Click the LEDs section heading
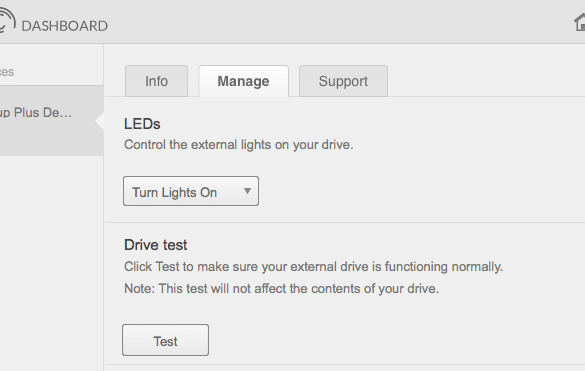 [x=142, y=124]
